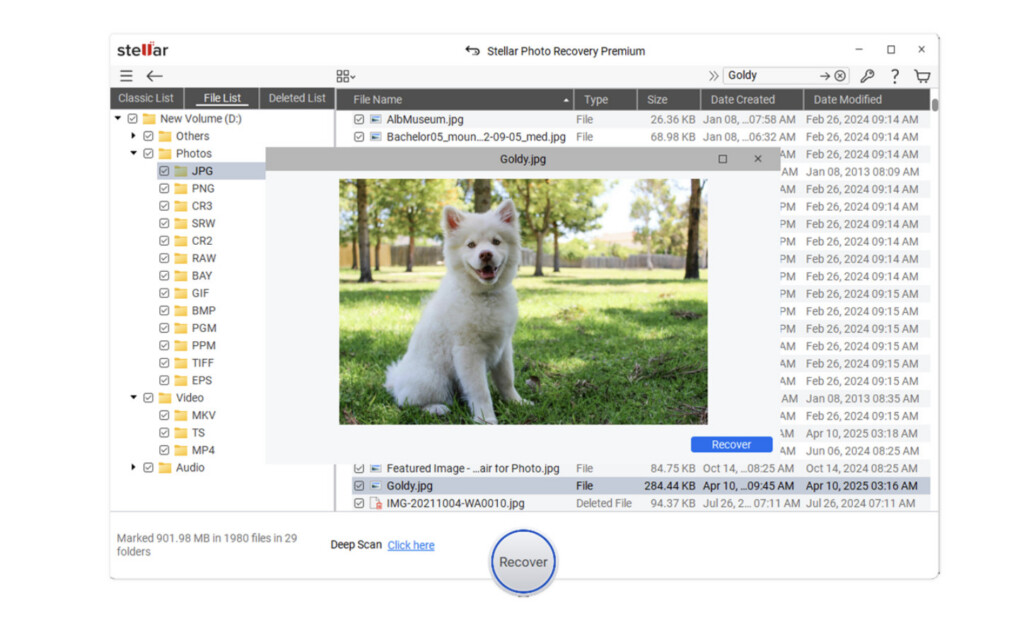
Task: Select the BMP folder icon
Action: coord(181,310)
